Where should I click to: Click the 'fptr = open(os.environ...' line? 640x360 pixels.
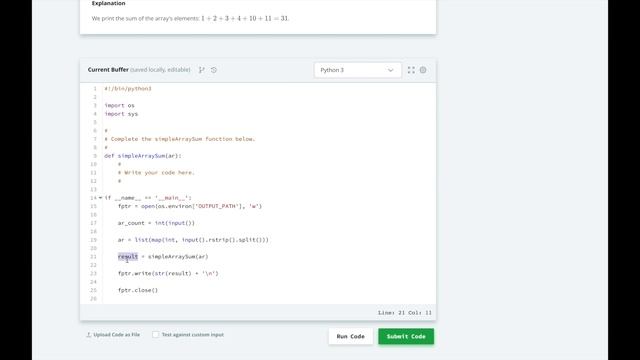click(x=190, y=206)
